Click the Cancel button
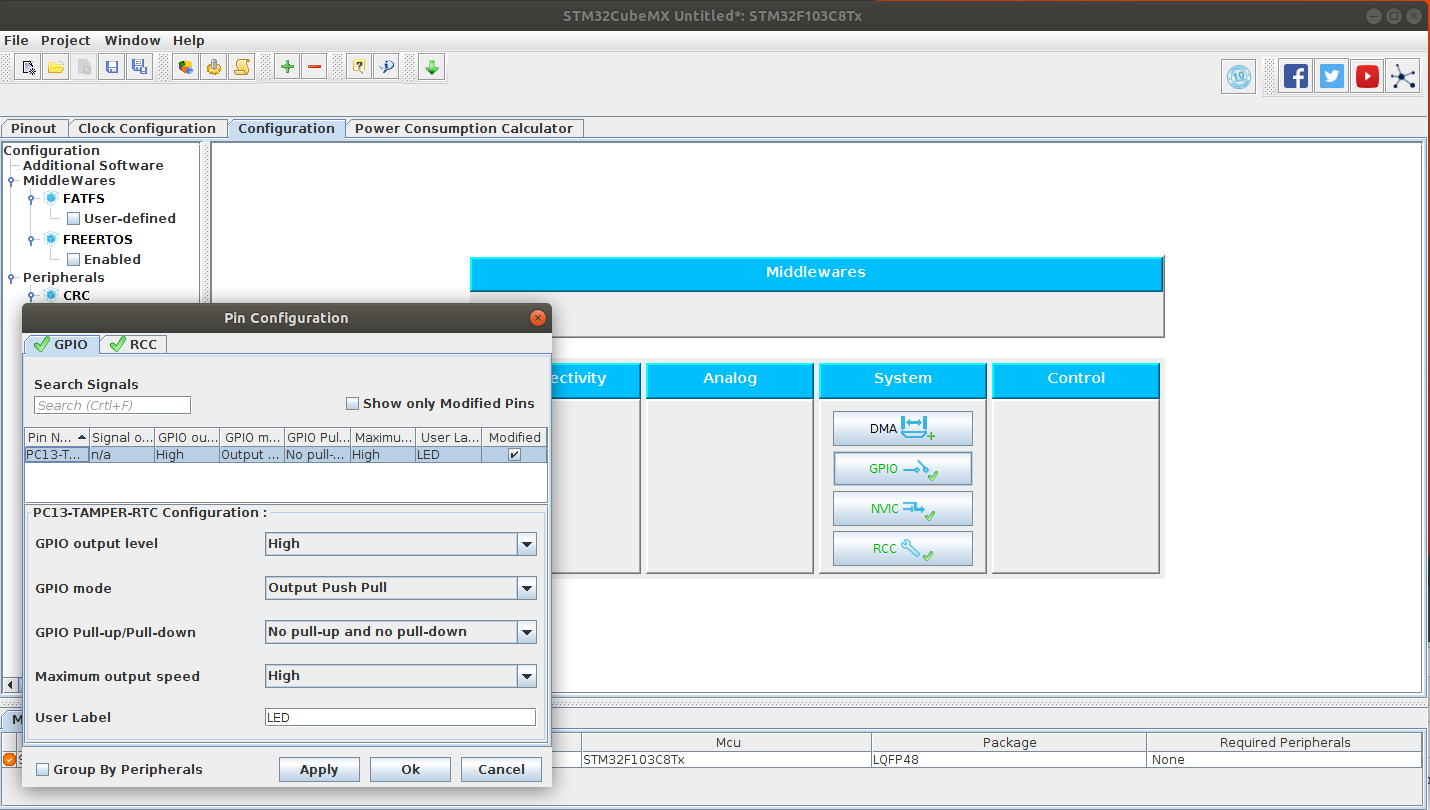Viewport: 1430px width, 810px height. click(501, 769)
